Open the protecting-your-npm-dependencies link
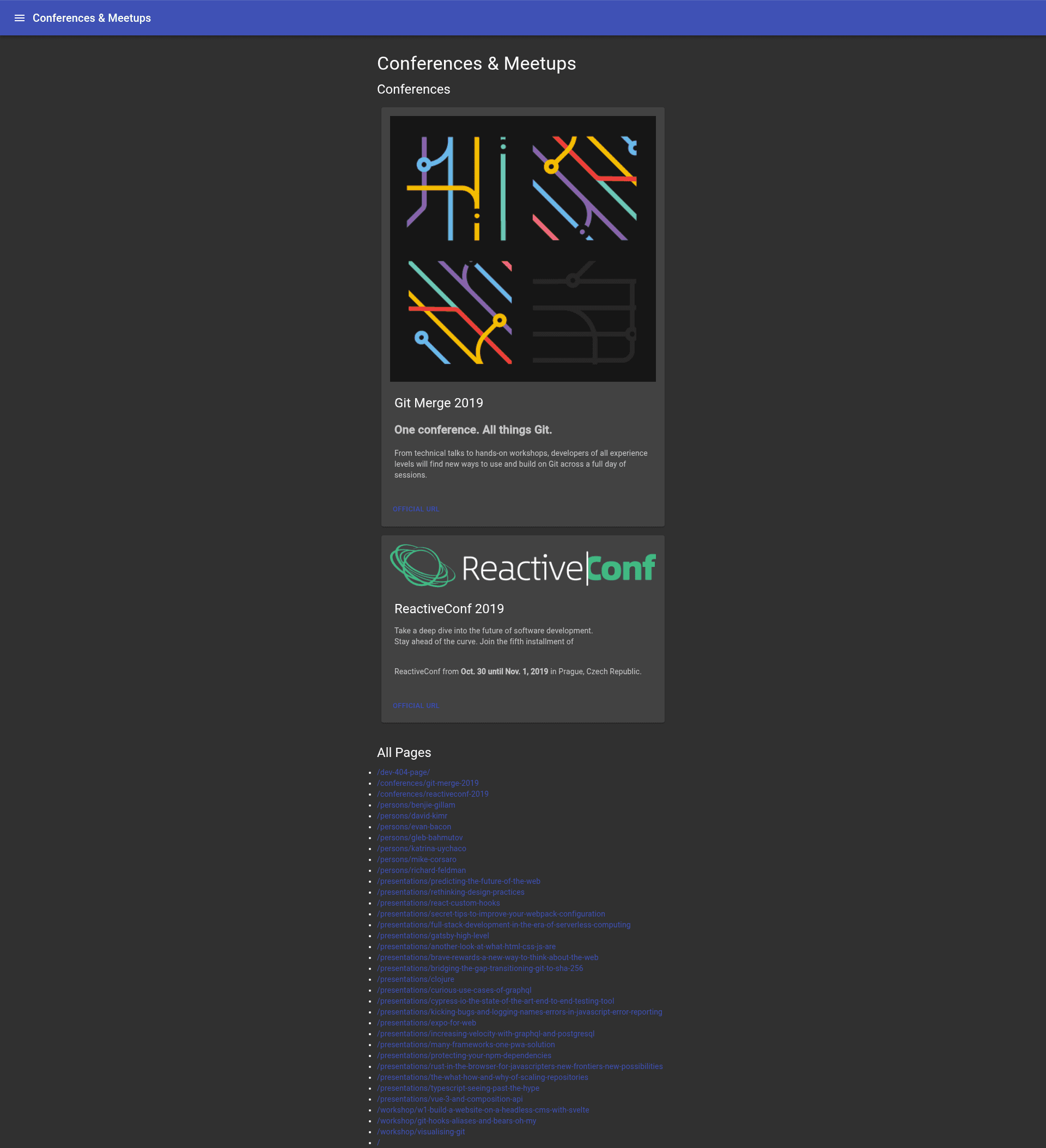 tap(464, 1056)
